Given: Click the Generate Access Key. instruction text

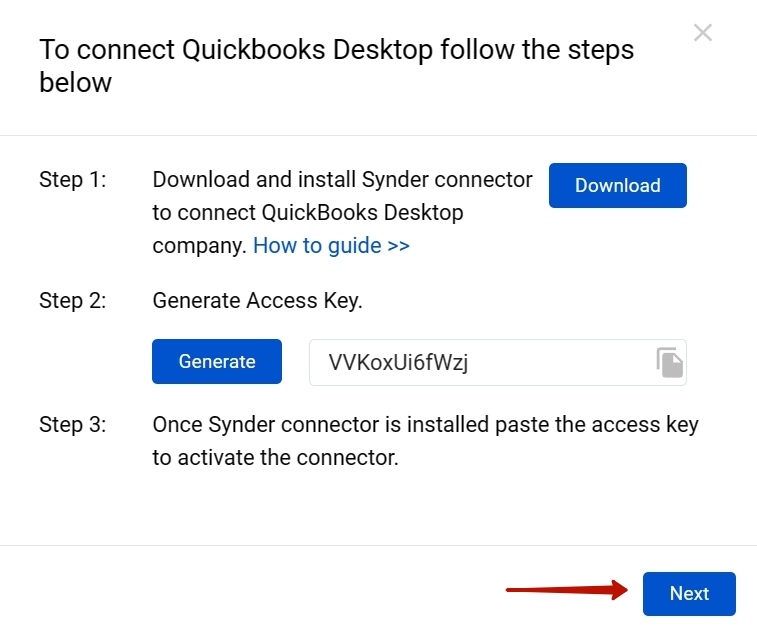Looking at the screenshot, I should pos(257,300).
